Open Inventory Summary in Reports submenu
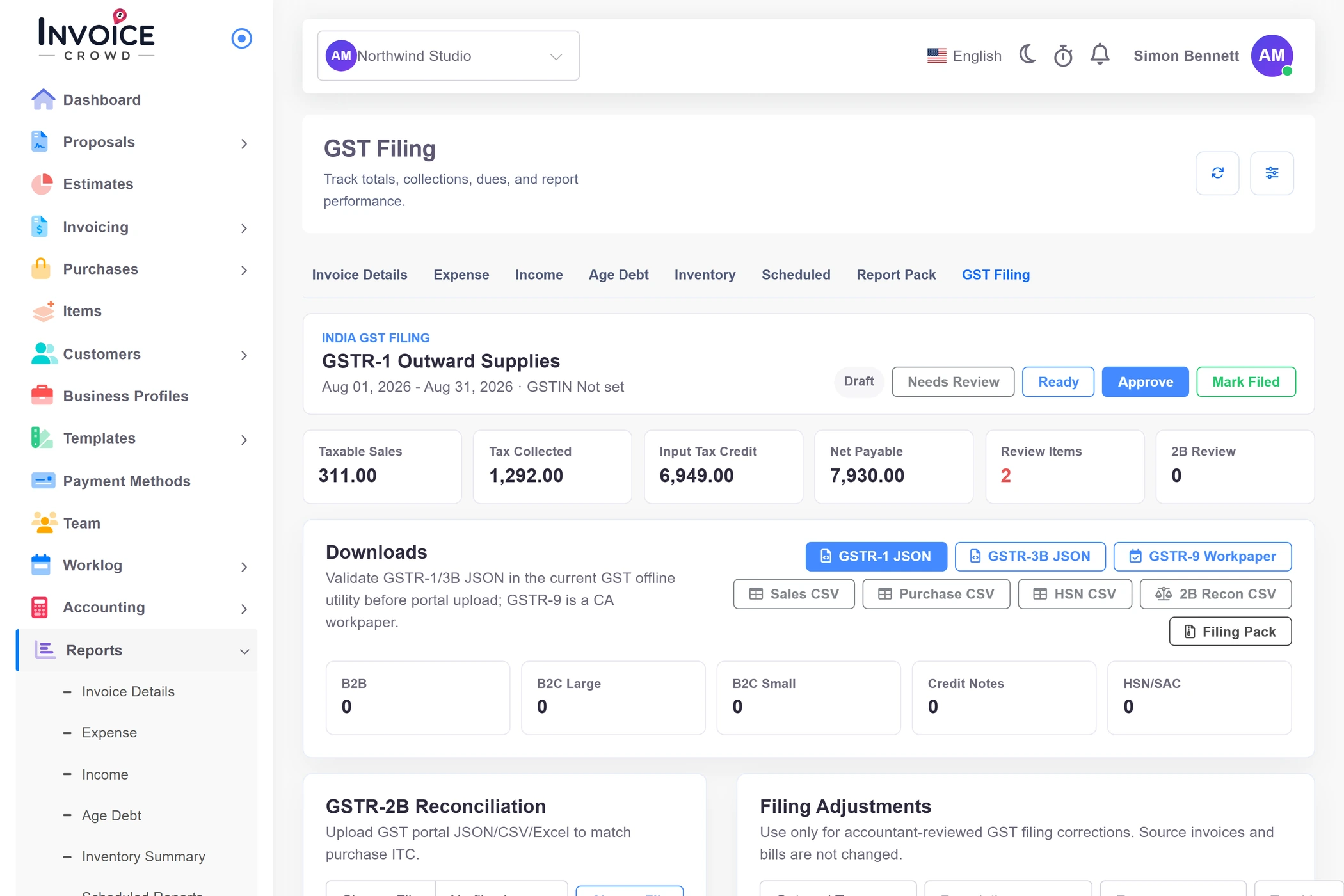 143,856
